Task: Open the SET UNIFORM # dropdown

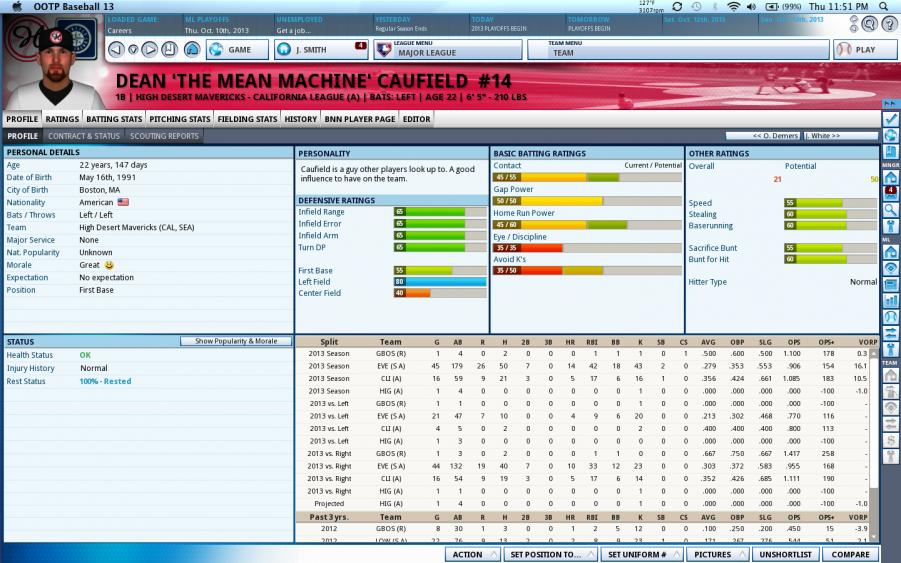Action: 642,554
